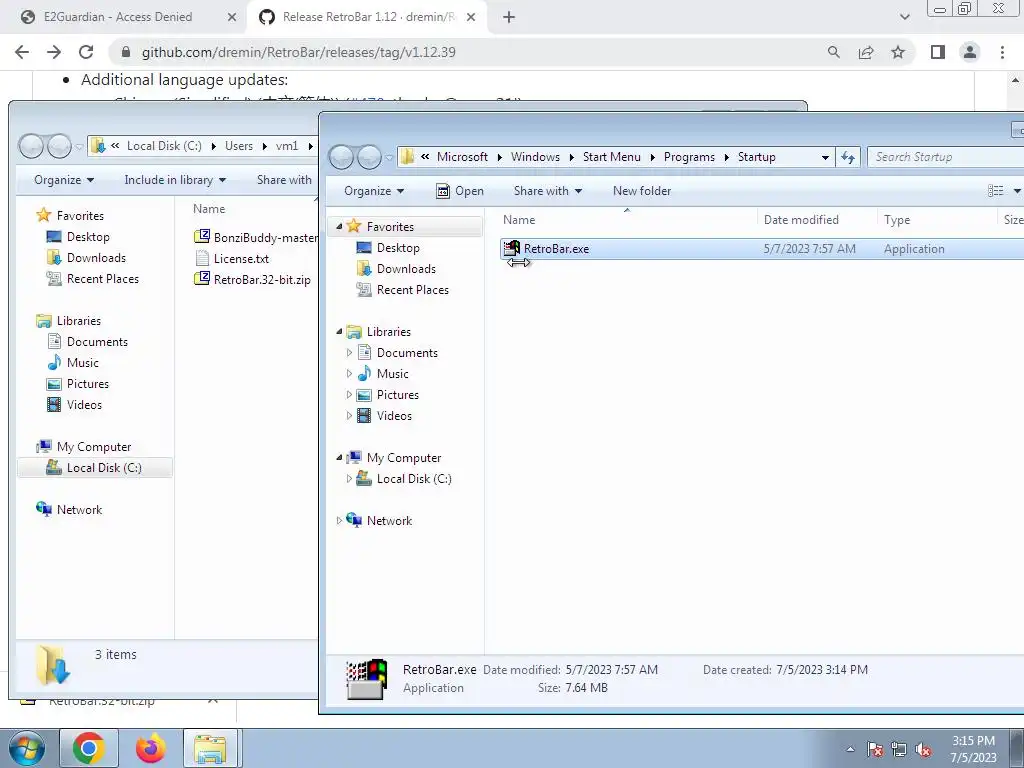Sort by Date modified column
The image size is (1024, 768).
point(801,220)
